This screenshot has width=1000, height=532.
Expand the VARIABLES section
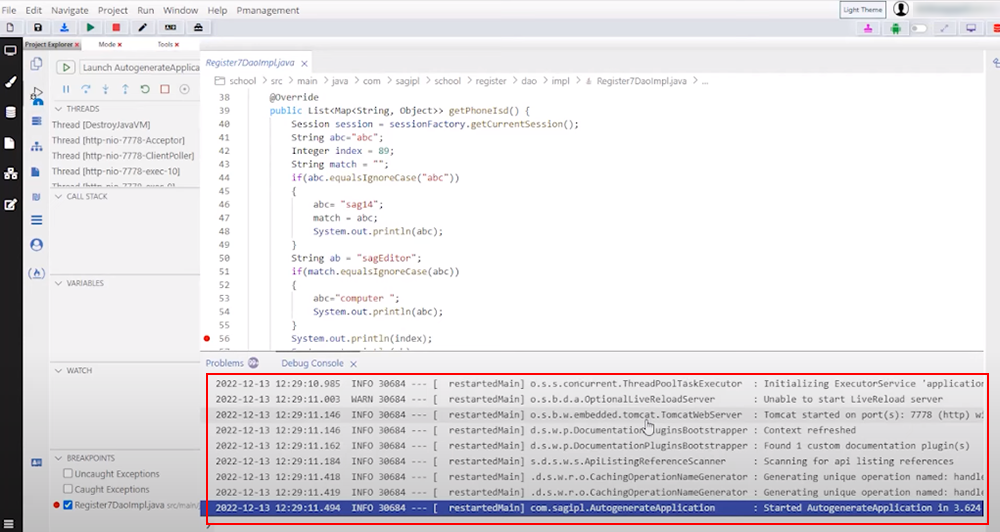59,284
